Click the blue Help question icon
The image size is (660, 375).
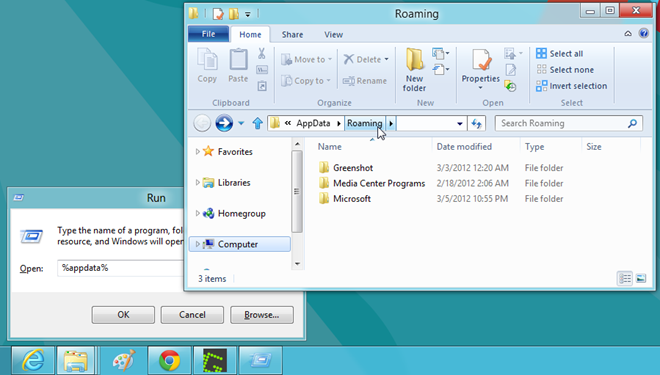pos(644,33)
